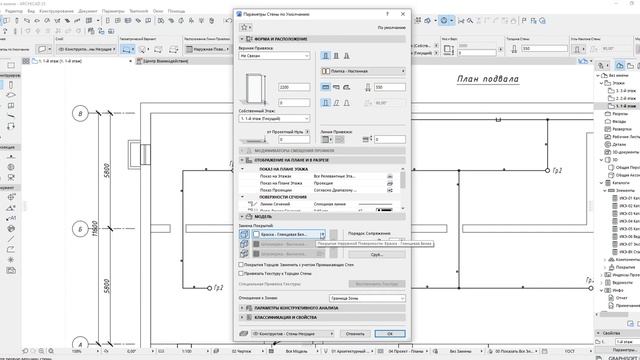Toggle edge surface override
The image size is (640, 360).
point(244,244)
